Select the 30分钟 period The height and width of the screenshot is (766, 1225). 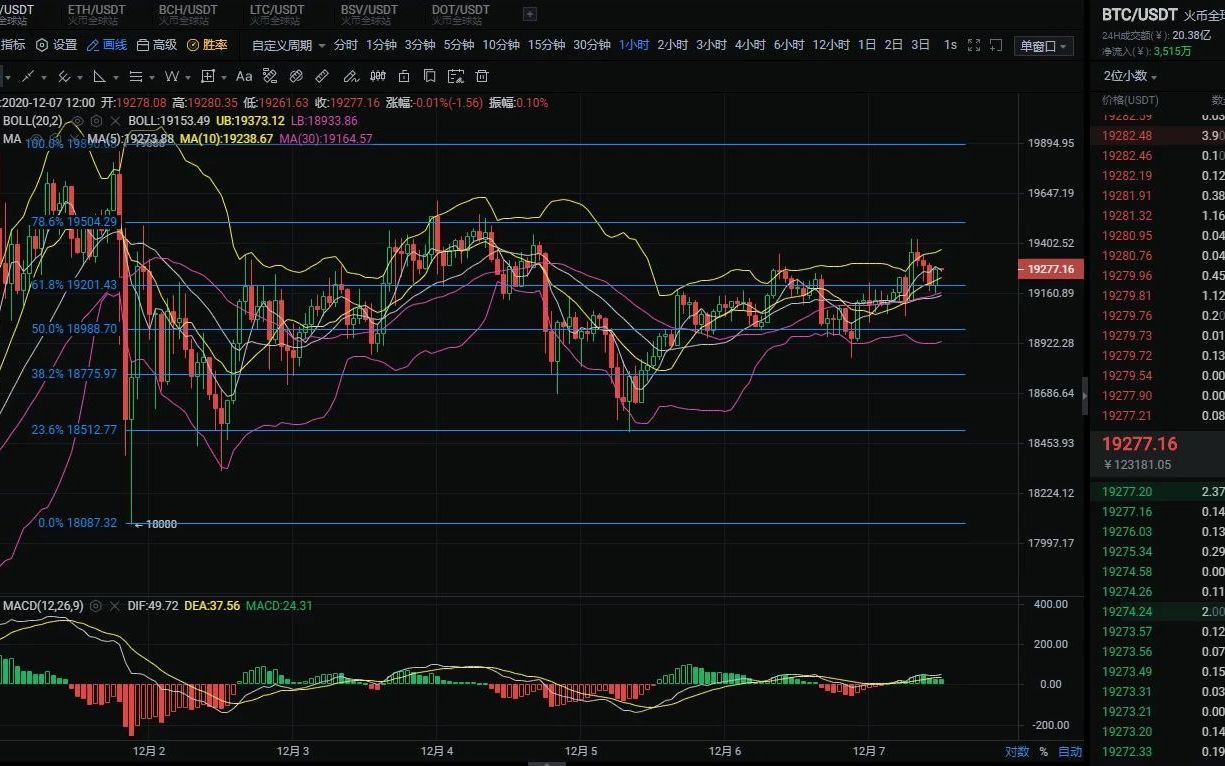coord(591,45)
